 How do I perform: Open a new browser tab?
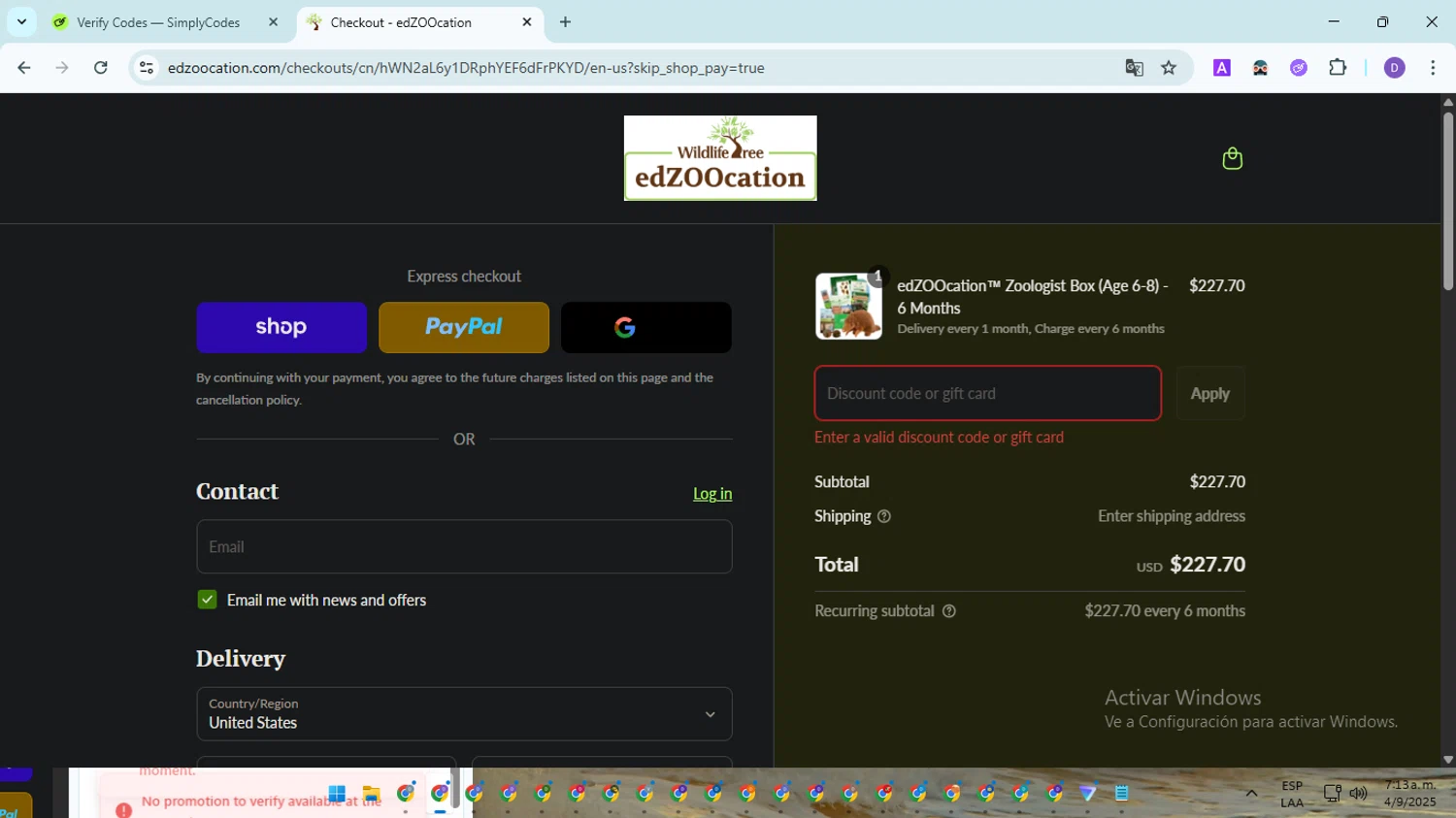pyautogui.click(x=565, y=21)
